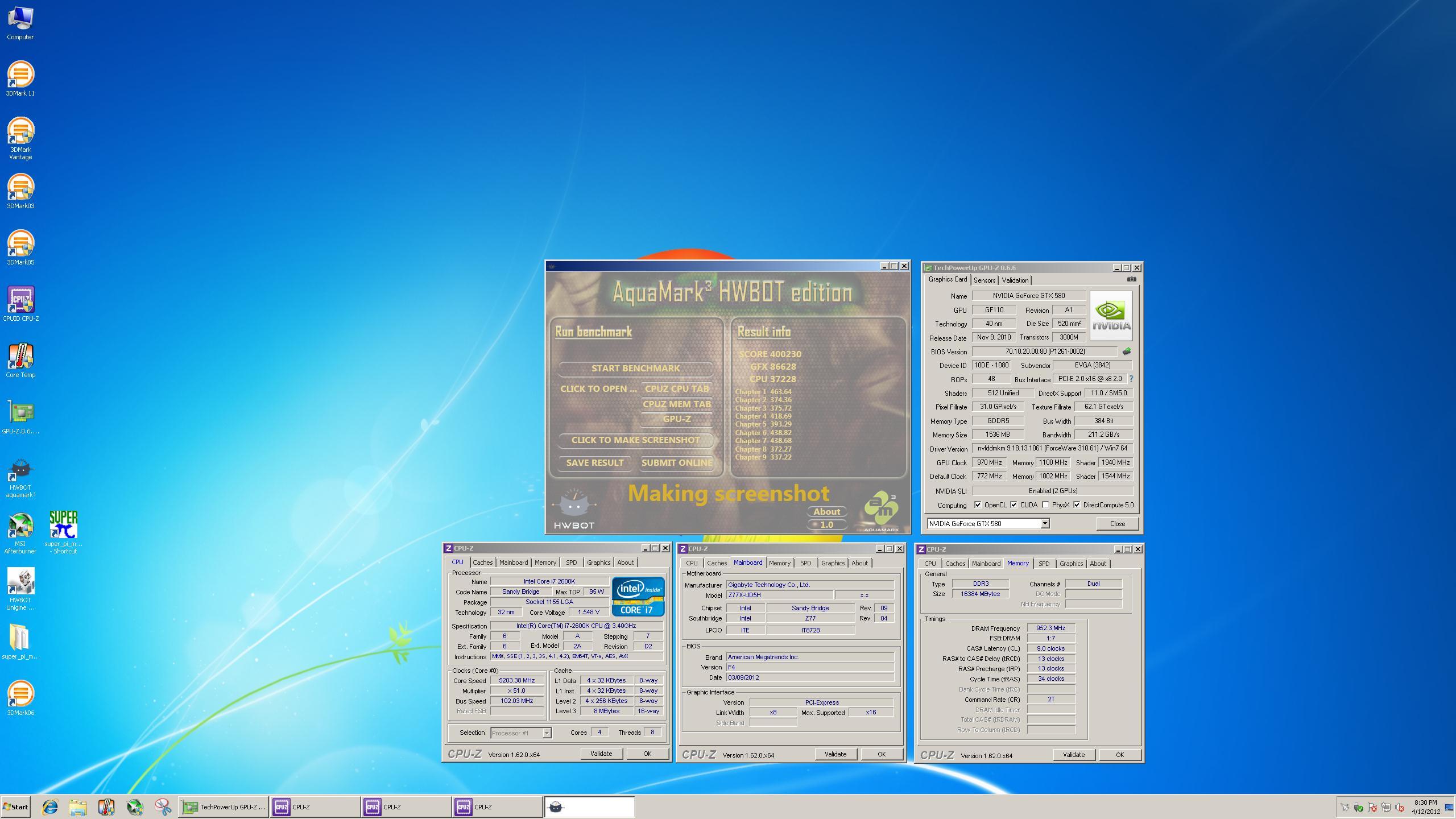The width and height of the screenshot is (1456, 819).
Task: Open Memory tab in CPU-Z Mainboard window
Action: 779,563
